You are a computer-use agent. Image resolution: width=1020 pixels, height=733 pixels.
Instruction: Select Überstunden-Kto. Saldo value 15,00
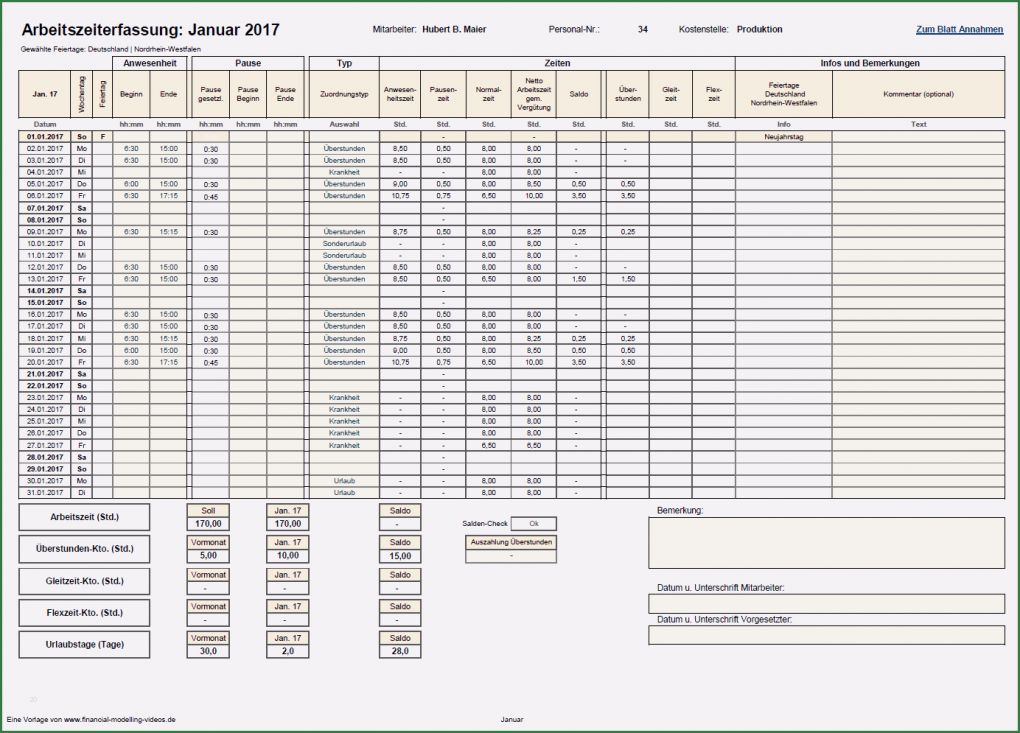click(400, 556)
